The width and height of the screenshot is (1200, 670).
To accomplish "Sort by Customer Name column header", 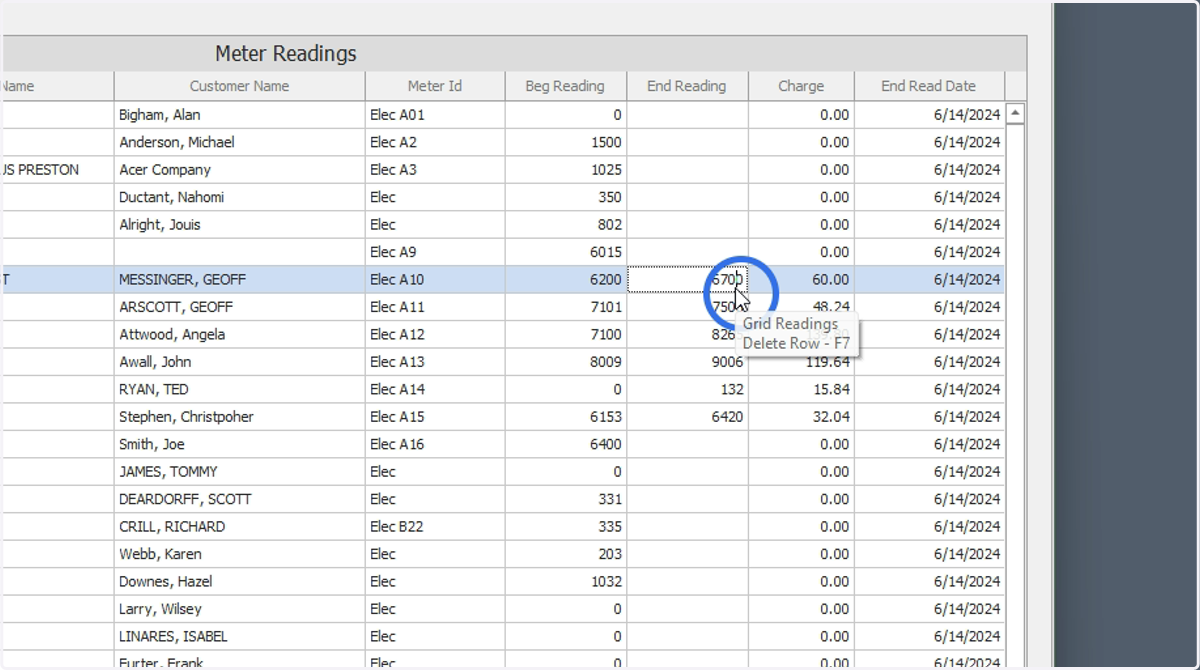I will tap(240, 86).
